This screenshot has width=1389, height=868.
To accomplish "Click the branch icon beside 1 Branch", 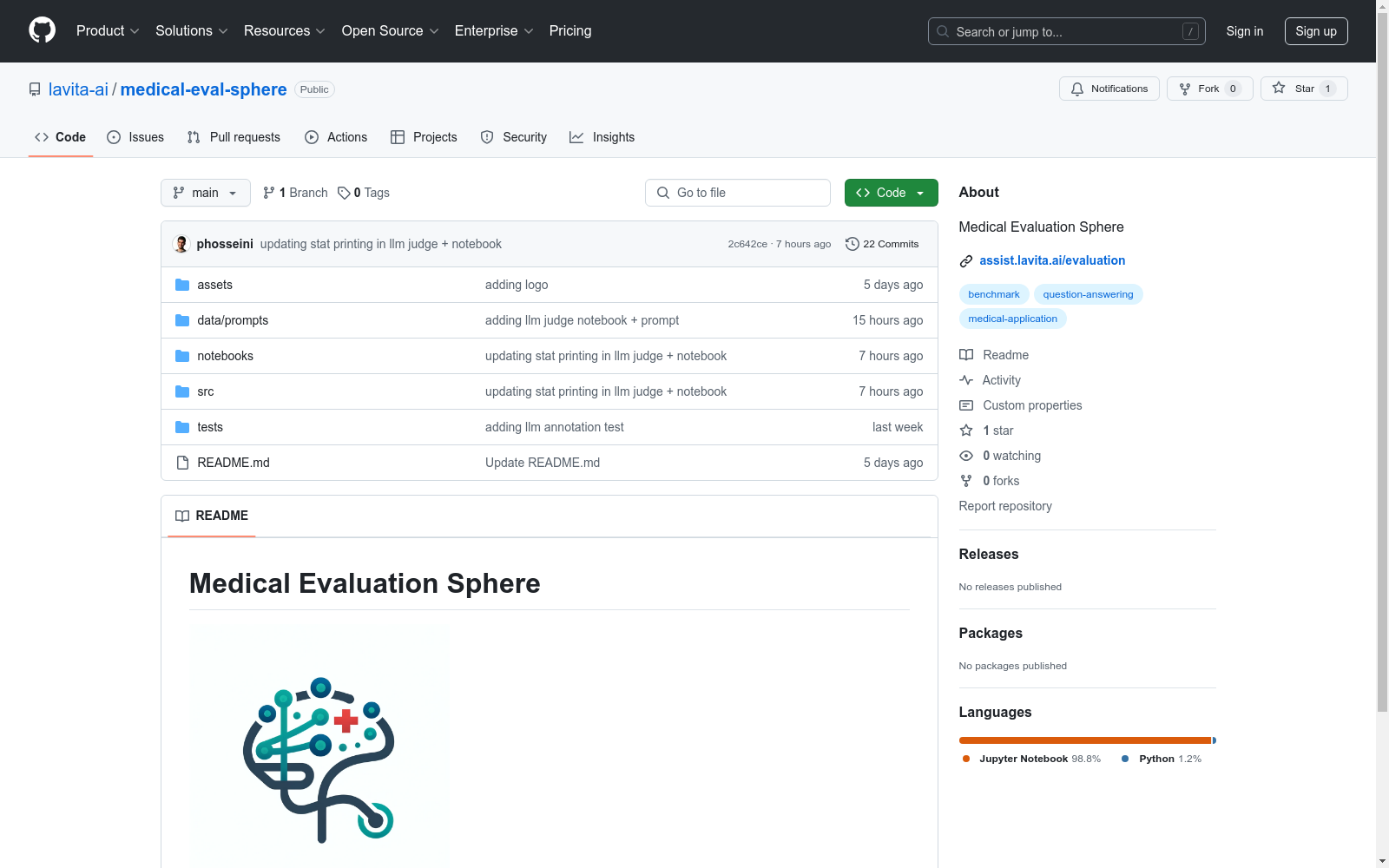I will [269, 193].
